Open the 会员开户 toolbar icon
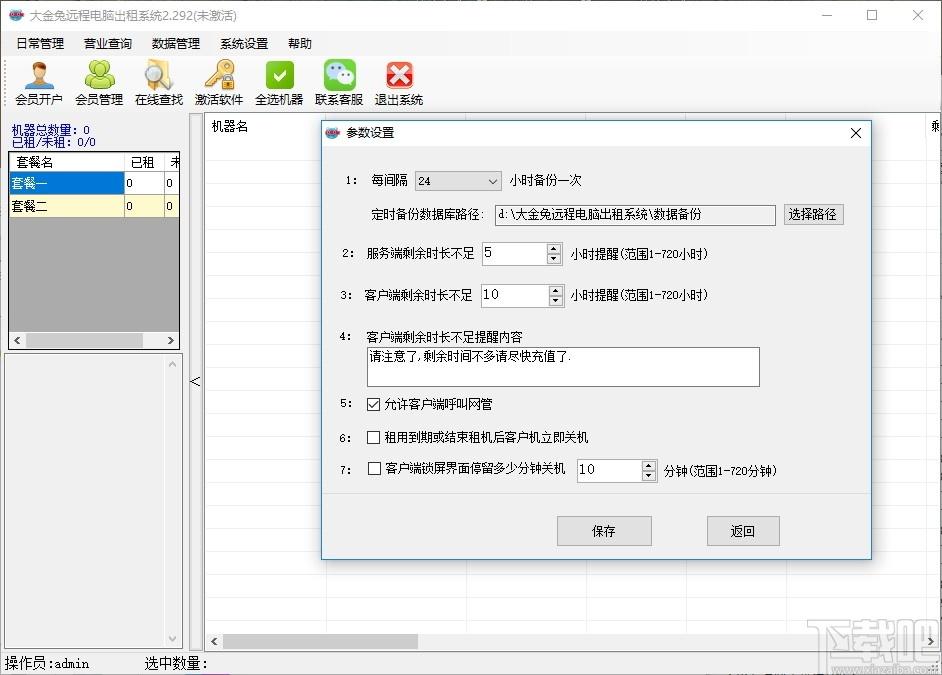 (x=39, y=83)
